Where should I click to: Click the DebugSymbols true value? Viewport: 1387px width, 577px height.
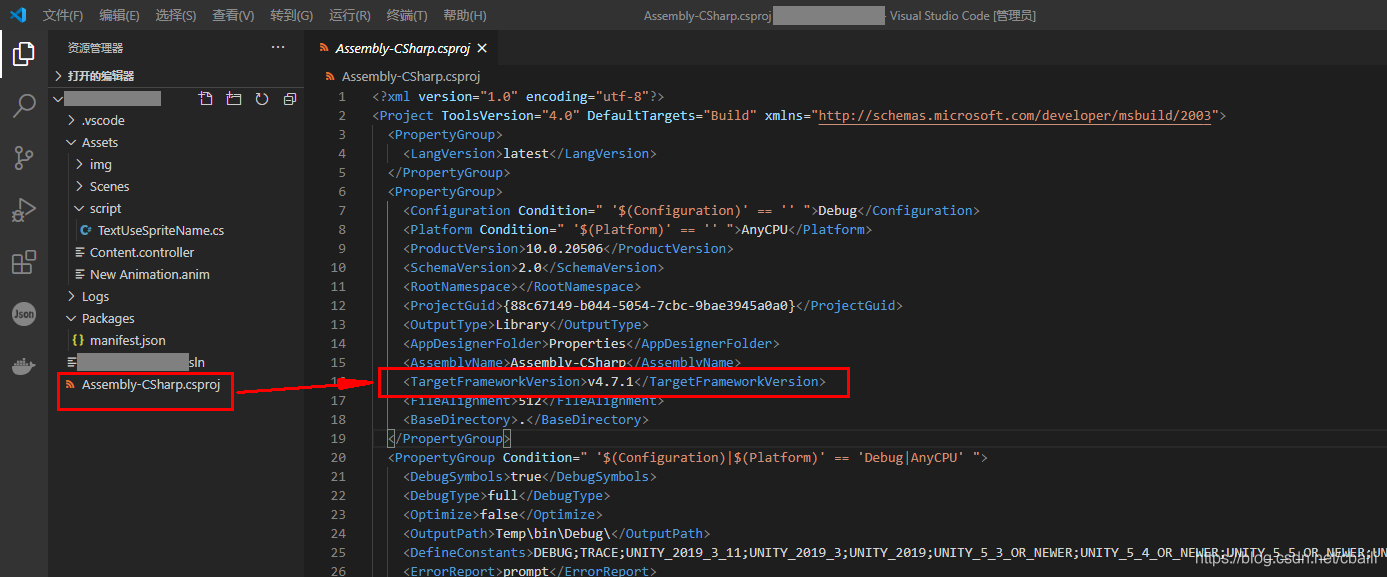(525, 476)
